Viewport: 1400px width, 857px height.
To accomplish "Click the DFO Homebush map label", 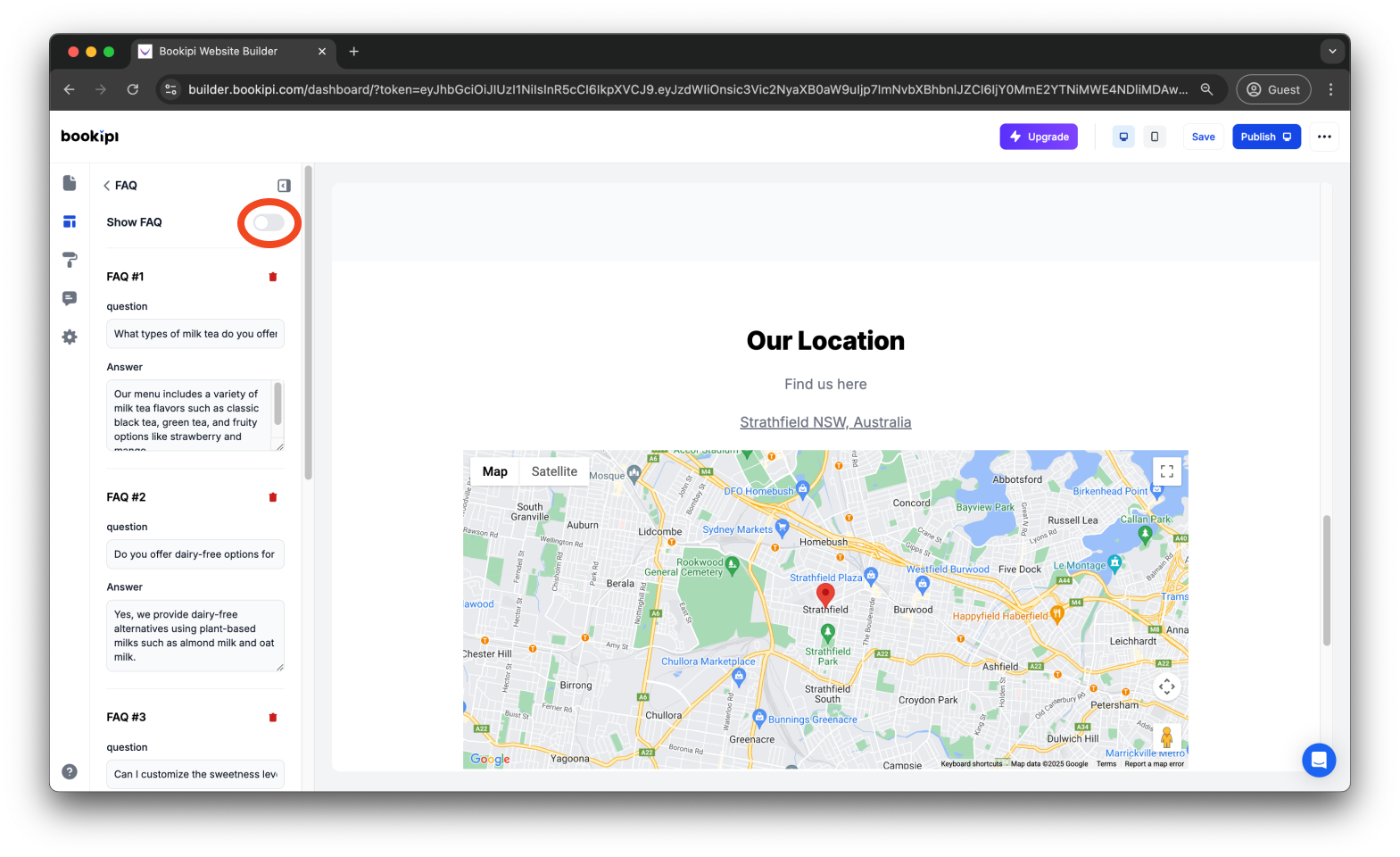I will [x=758, y=491].
